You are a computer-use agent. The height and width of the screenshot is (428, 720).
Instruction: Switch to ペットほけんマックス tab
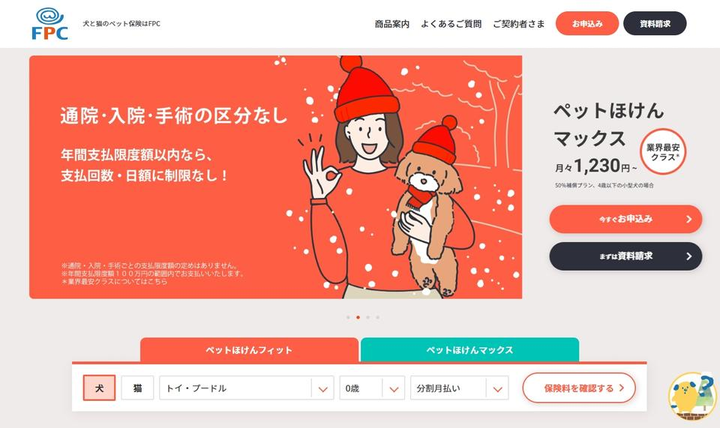(470, 350)
